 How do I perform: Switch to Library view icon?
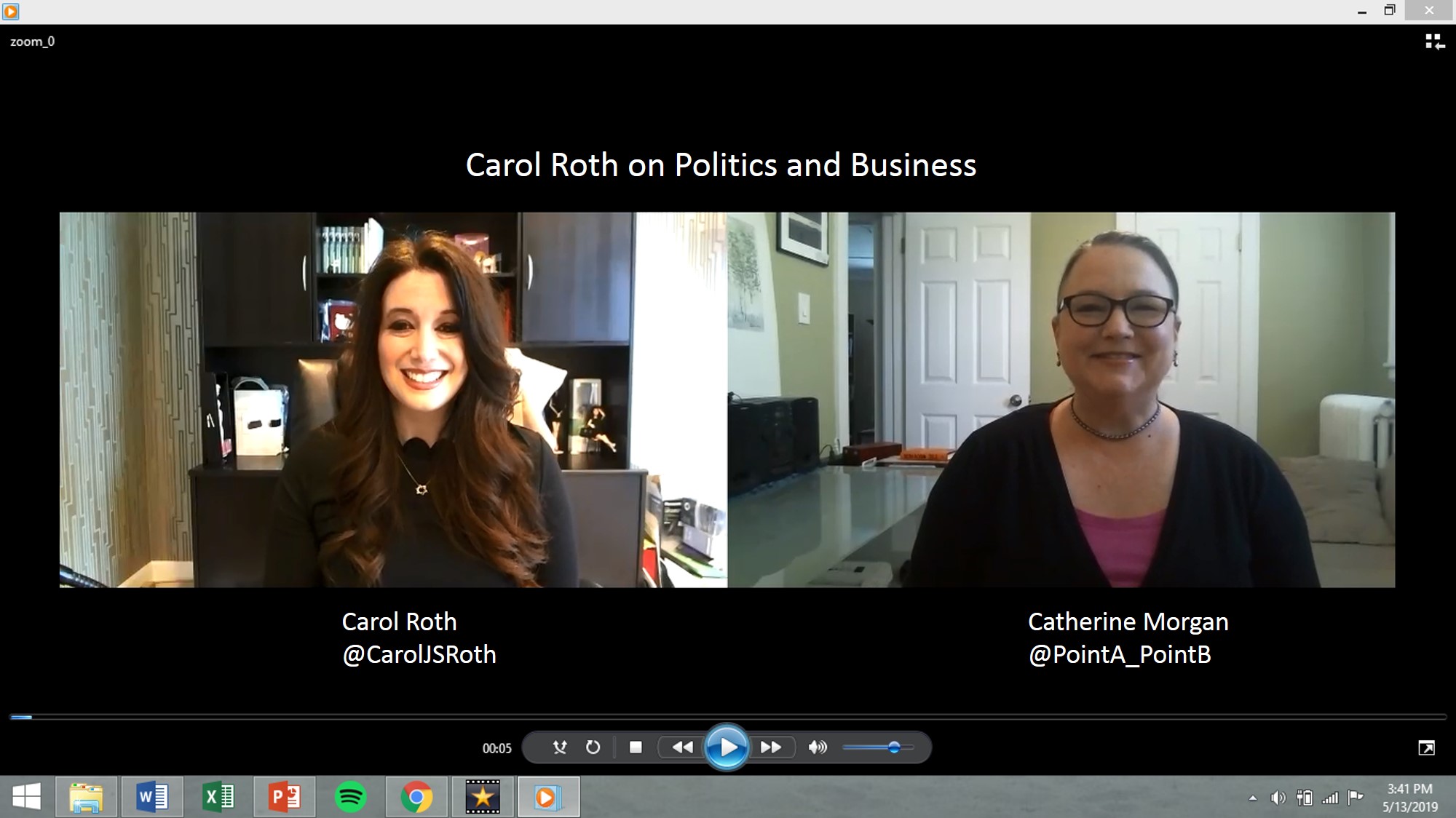click(1434, 42)
